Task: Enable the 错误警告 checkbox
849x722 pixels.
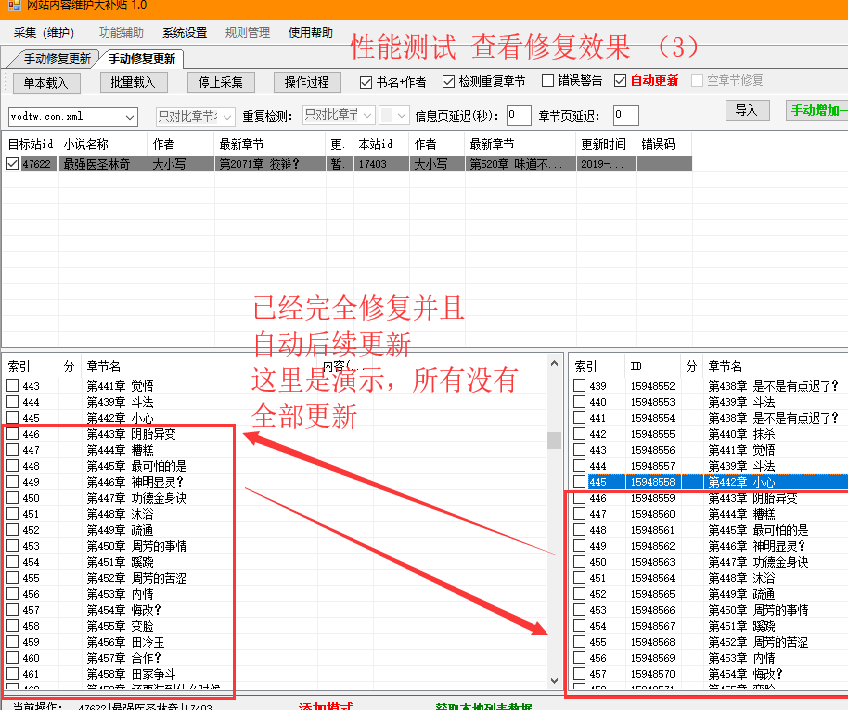Action: pyautogui.click(x=548, y=81)
